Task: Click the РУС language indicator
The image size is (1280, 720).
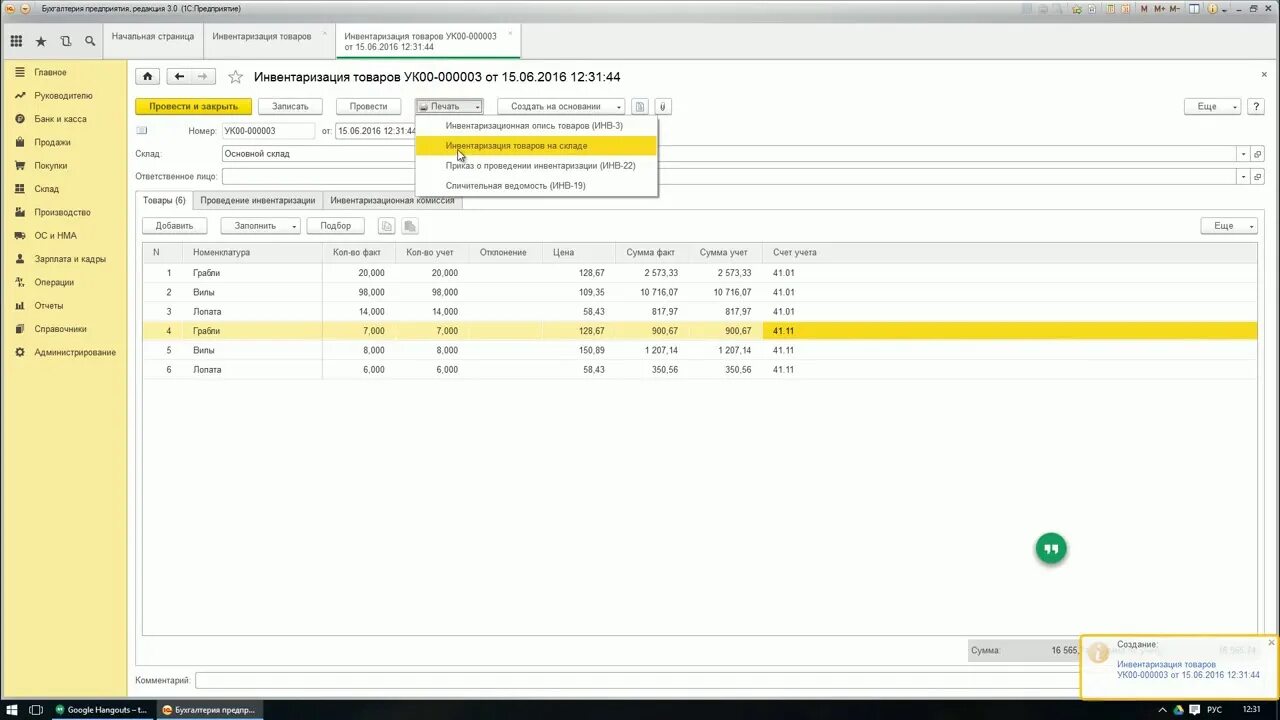Action: click(x=1214, y=710)
